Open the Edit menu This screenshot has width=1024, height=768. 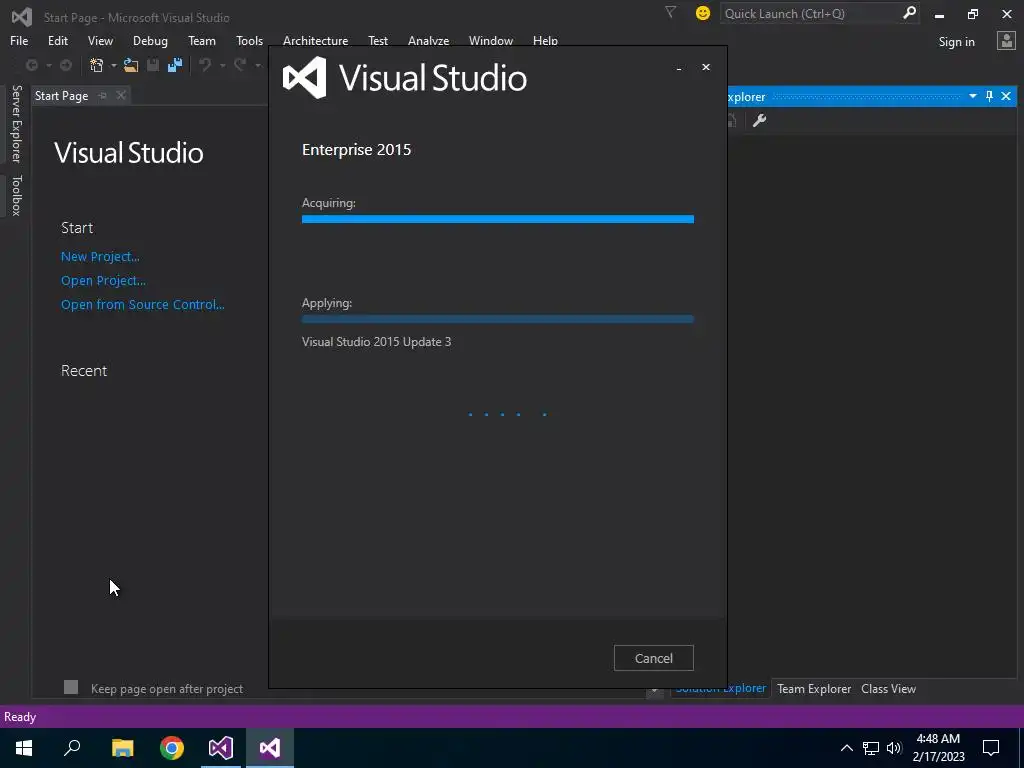[x=57, y=40]
